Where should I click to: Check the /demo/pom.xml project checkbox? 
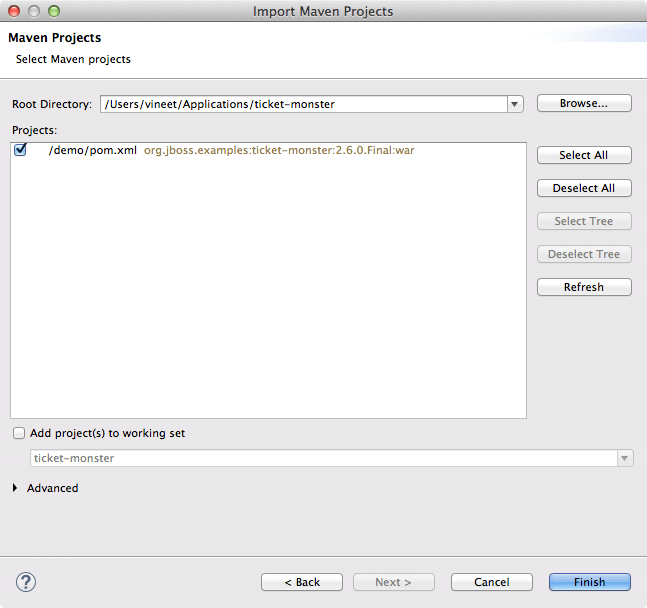click(21, 151)
